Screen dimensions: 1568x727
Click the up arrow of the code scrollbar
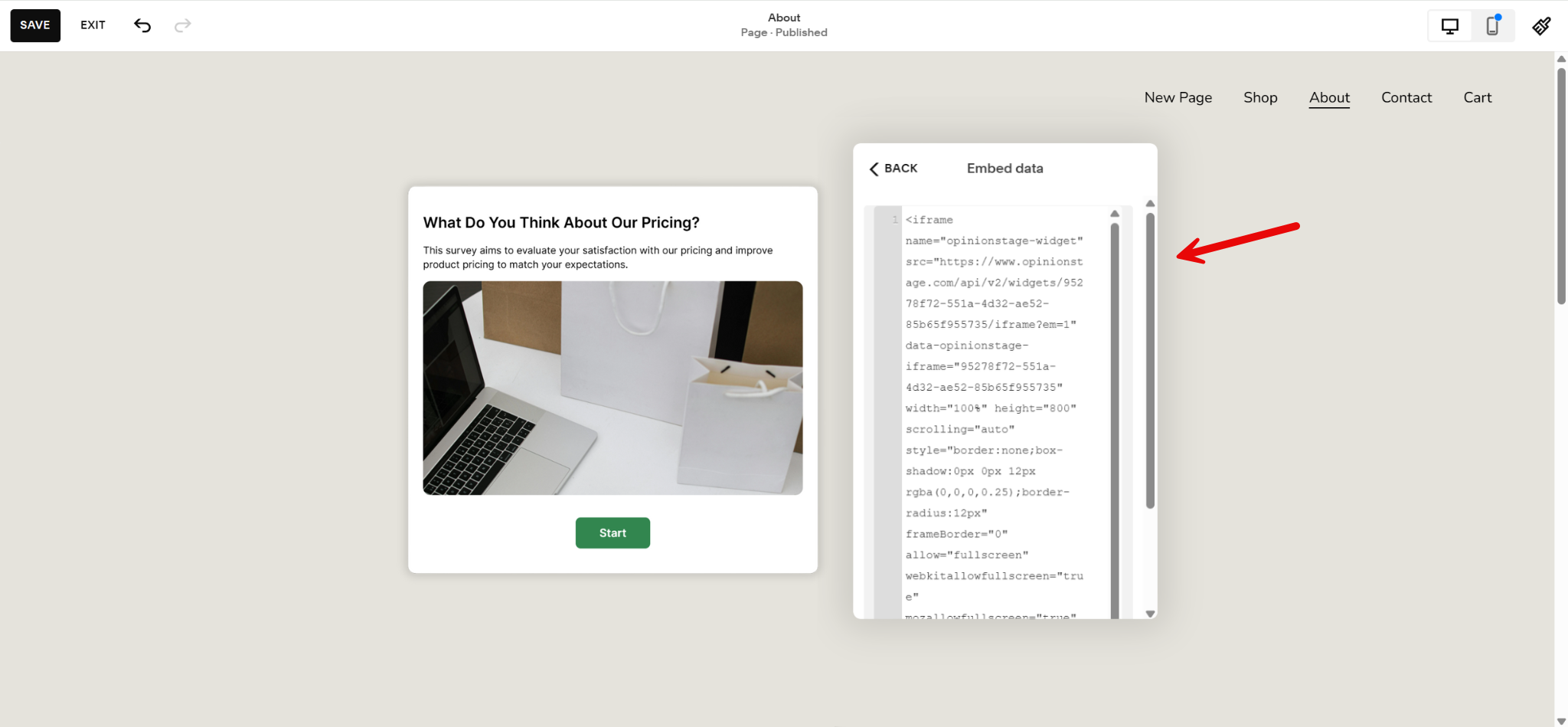click(x=1116, y=213)
